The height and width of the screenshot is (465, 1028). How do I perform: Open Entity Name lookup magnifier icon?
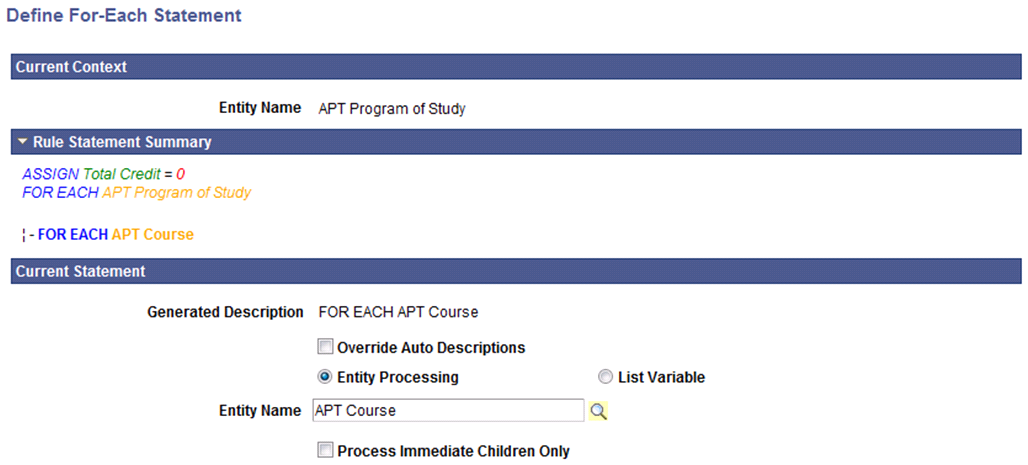pos(599,411)
